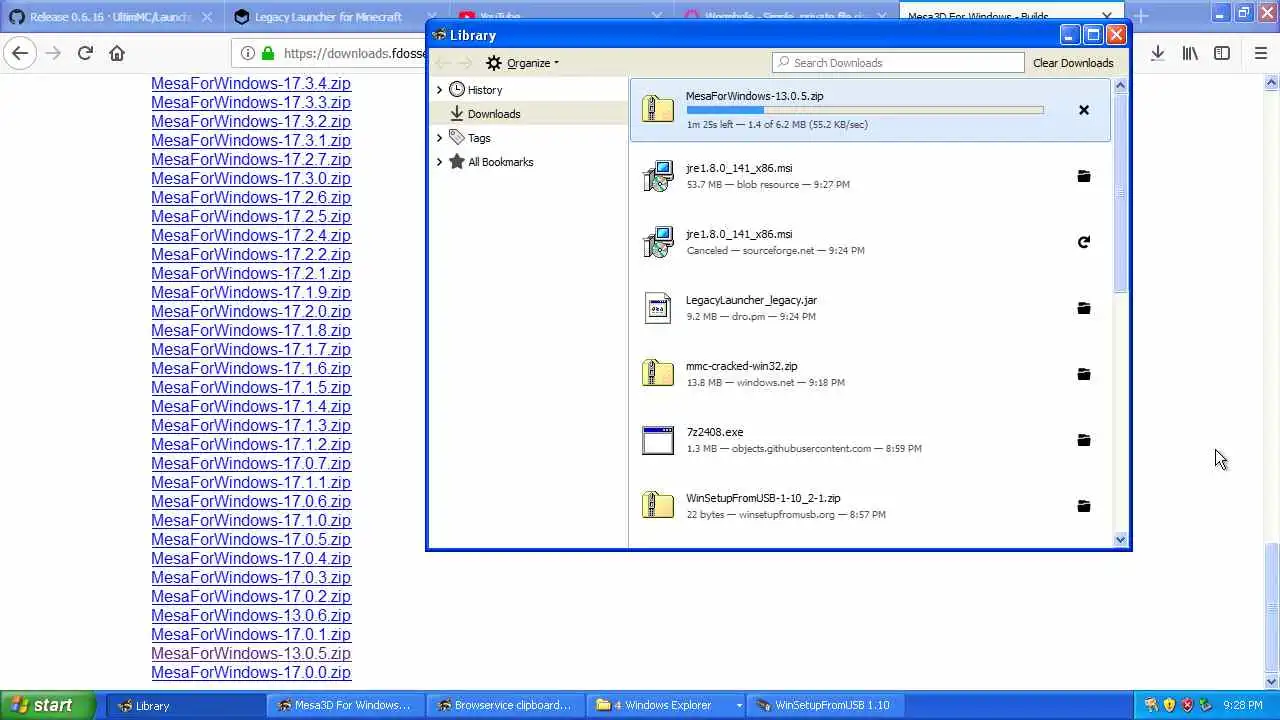Open containing folder for 7z2408.exe
Viewport: 1280px width, 720px height.
pos(1084,440)
